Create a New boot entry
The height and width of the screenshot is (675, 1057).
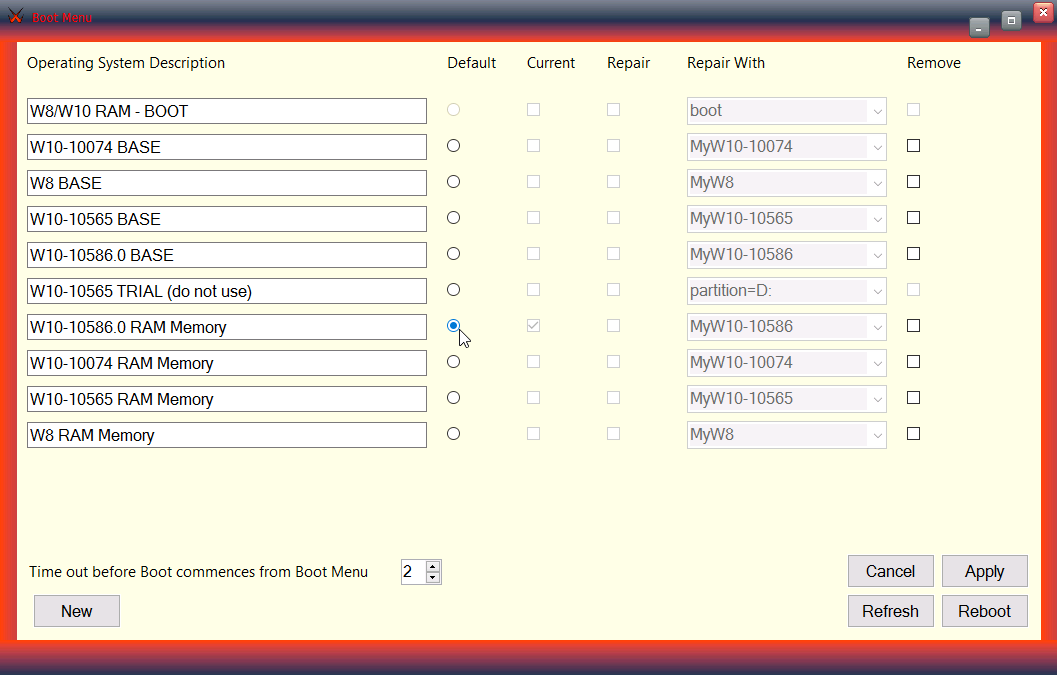click(x=77, y=611)
